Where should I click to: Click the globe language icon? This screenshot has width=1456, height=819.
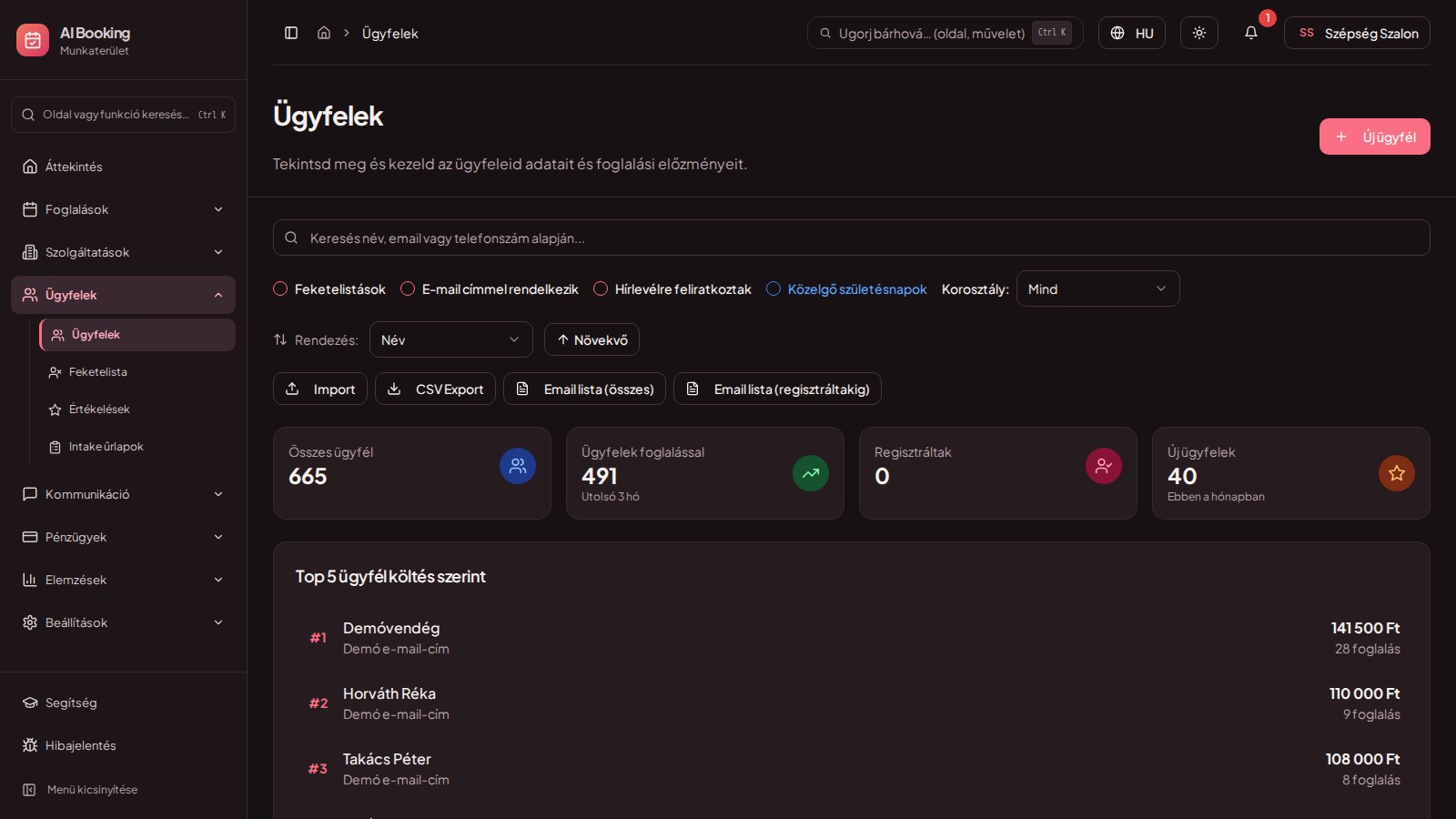pyautogui.click(x=1117, y=33)
